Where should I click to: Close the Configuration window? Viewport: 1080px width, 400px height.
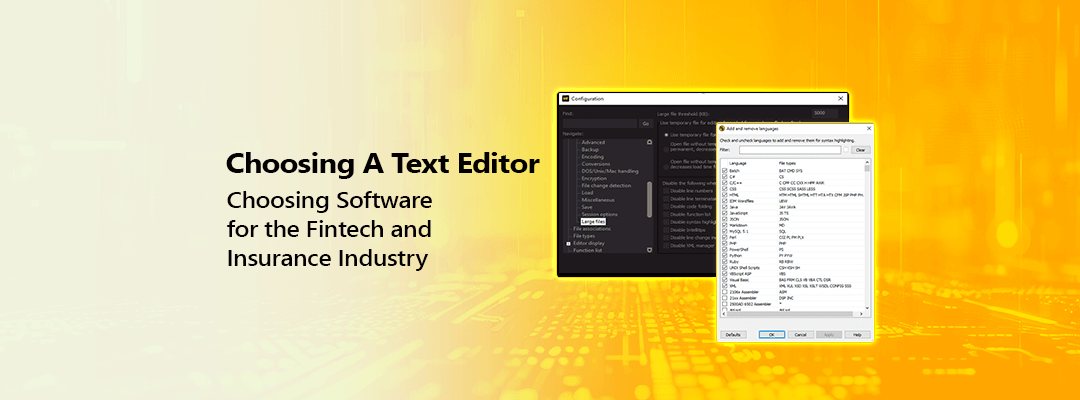(841, 98)
